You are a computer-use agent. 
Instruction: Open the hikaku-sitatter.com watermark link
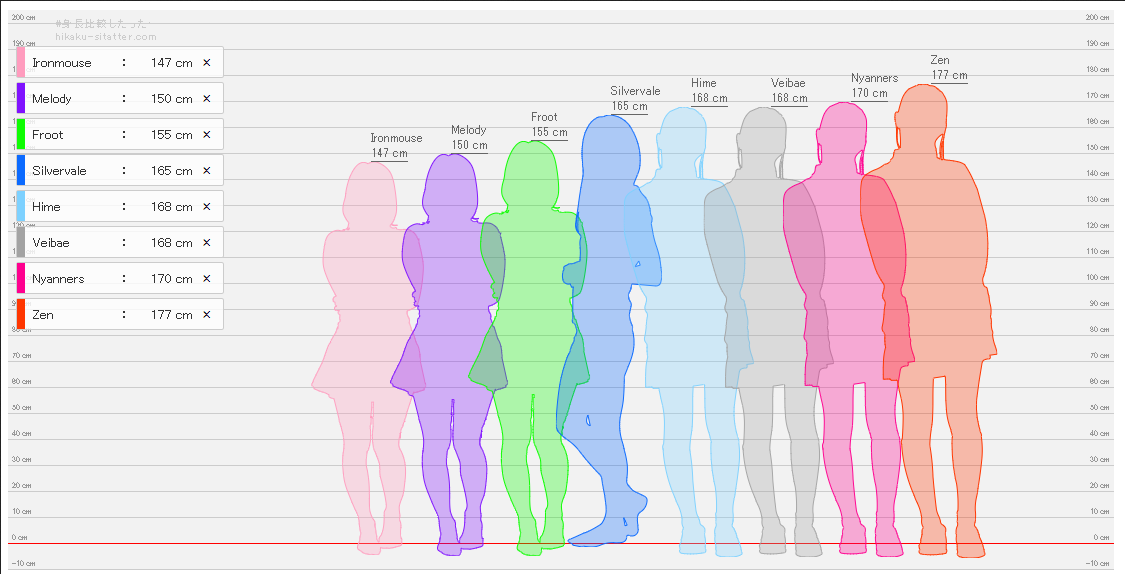(x=105, y=37)
